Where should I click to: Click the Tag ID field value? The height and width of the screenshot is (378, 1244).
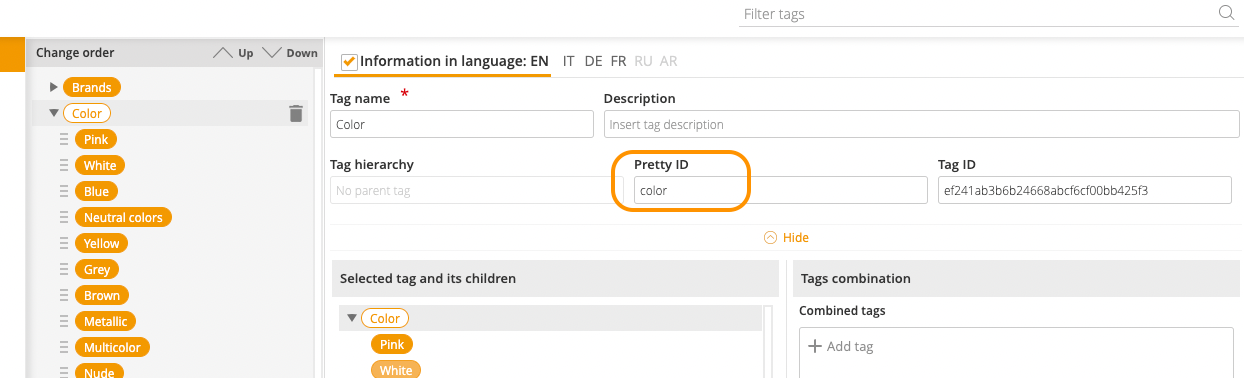(1084, 190)
